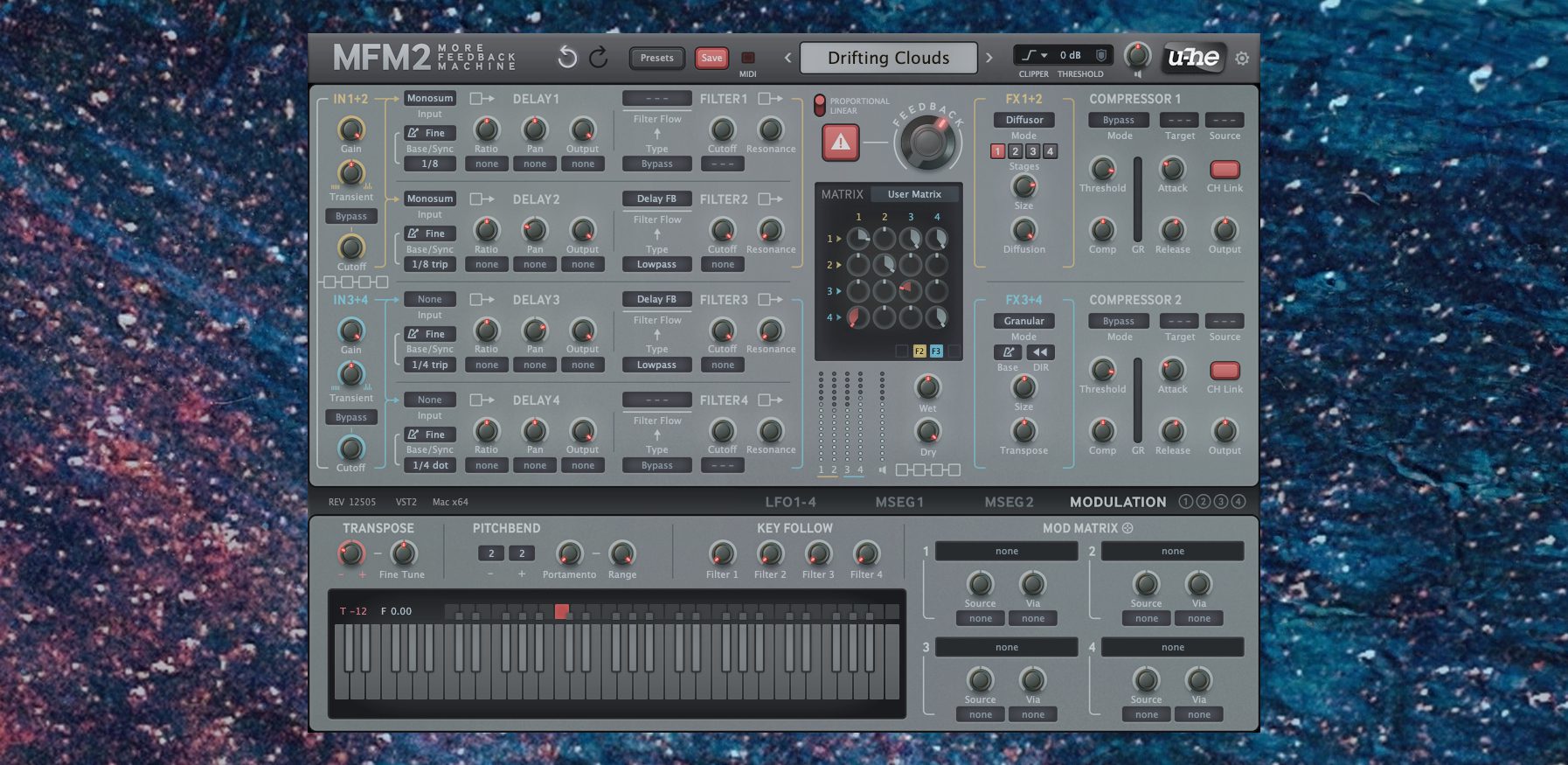Click the wet/dry link chain icon
The image size is (1568, 765).
[x=928, y=470]
